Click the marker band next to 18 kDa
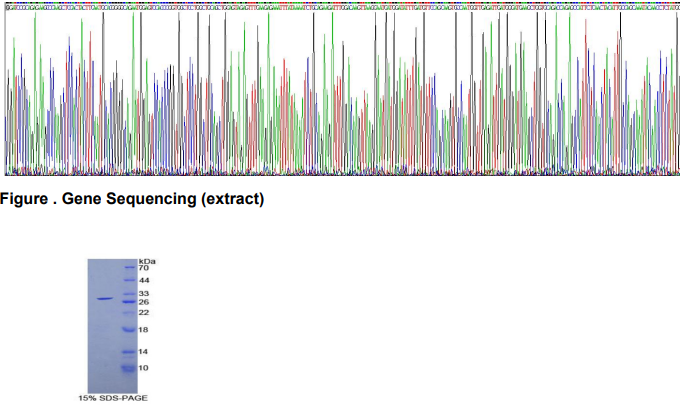The image size is (685, 409). point(126,329)
